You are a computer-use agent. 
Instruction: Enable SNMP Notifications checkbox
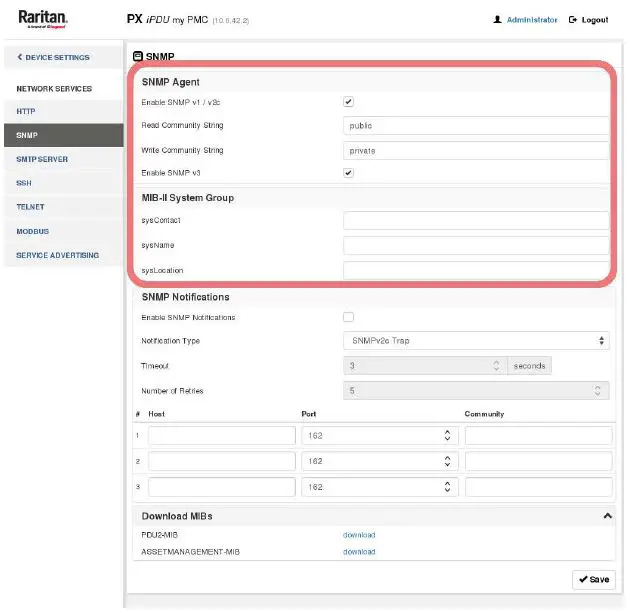348,317
